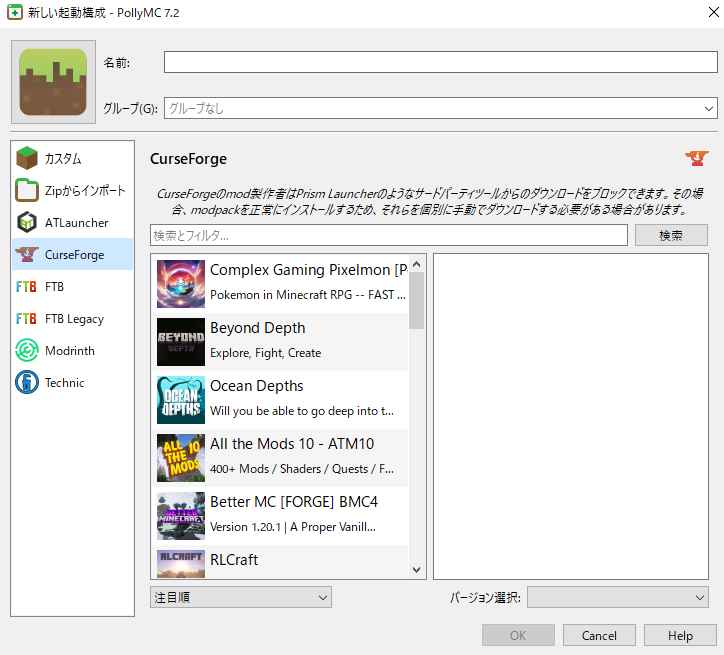Click the Zipからインポート folder icon

27,190
